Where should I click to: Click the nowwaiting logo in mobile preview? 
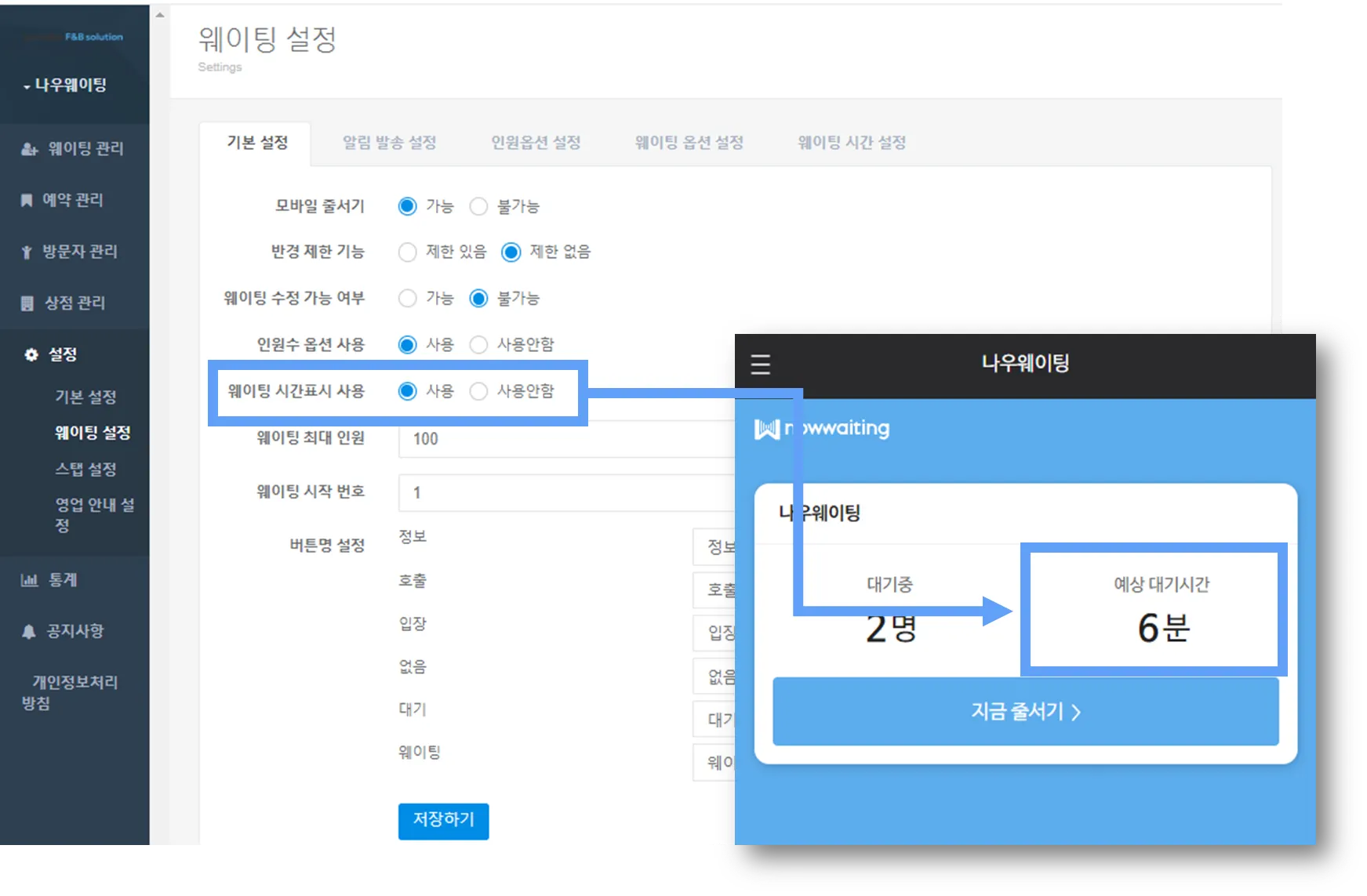point(822,429)
